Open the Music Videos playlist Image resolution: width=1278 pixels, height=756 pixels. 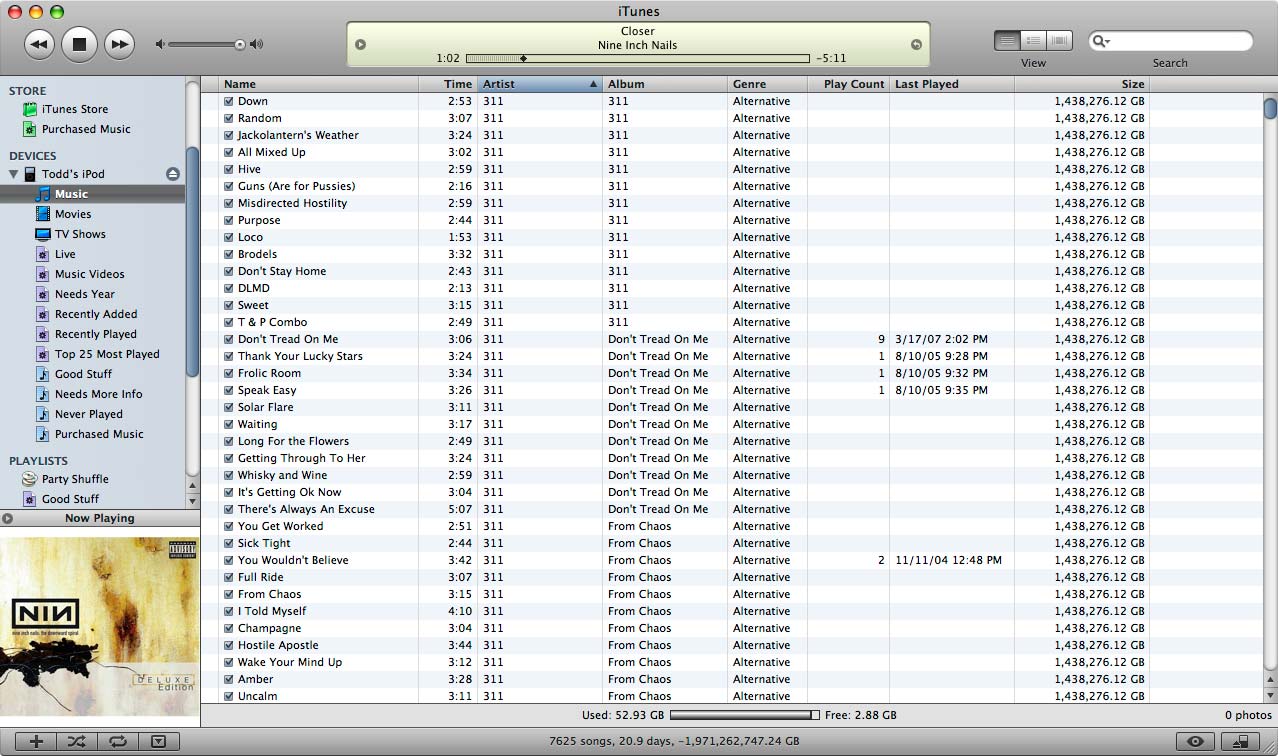[90, 274]
